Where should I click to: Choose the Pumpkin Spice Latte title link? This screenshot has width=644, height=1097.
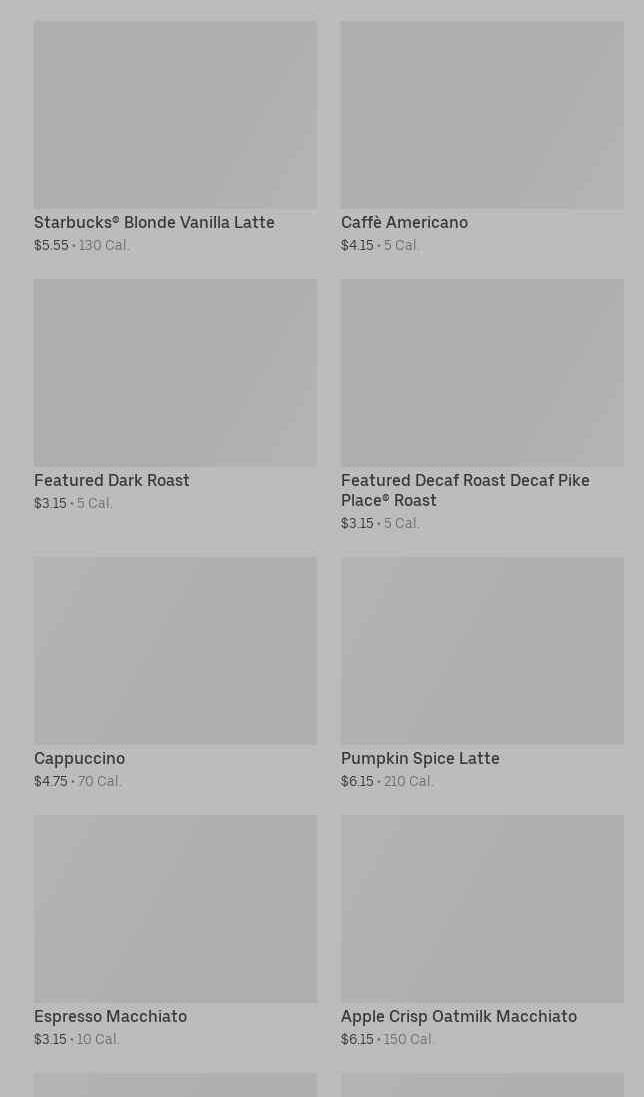pos(420,758)
